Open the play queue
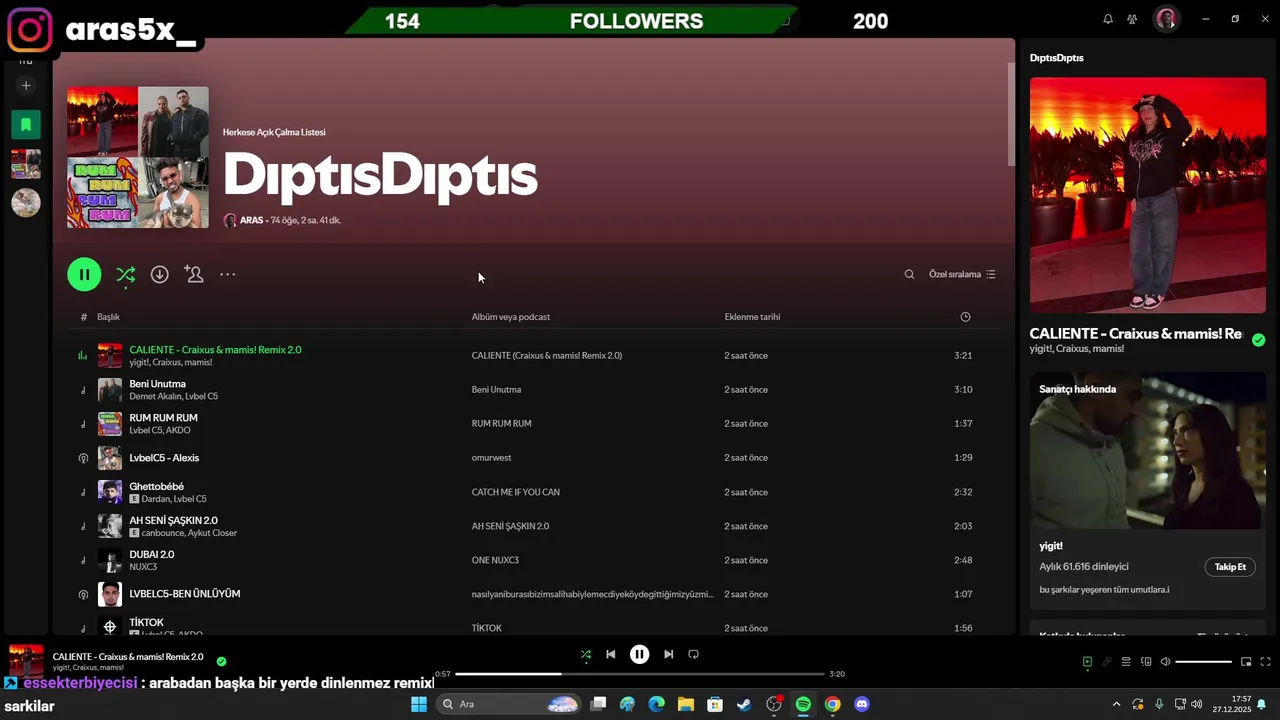The width and height of the screenshot is (1280, 720). coord(1126,661)
